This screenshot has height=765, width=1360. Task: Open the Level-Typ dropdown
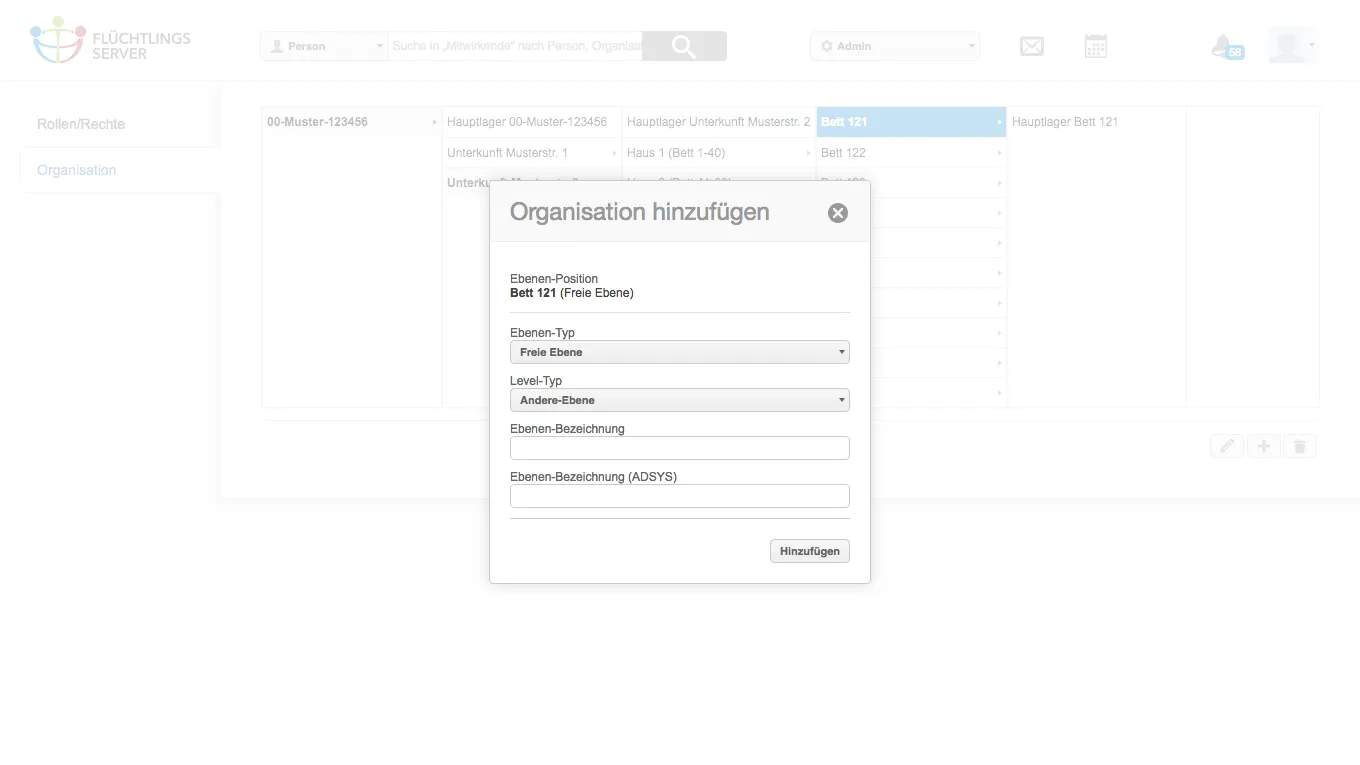[x=680, y=400]
